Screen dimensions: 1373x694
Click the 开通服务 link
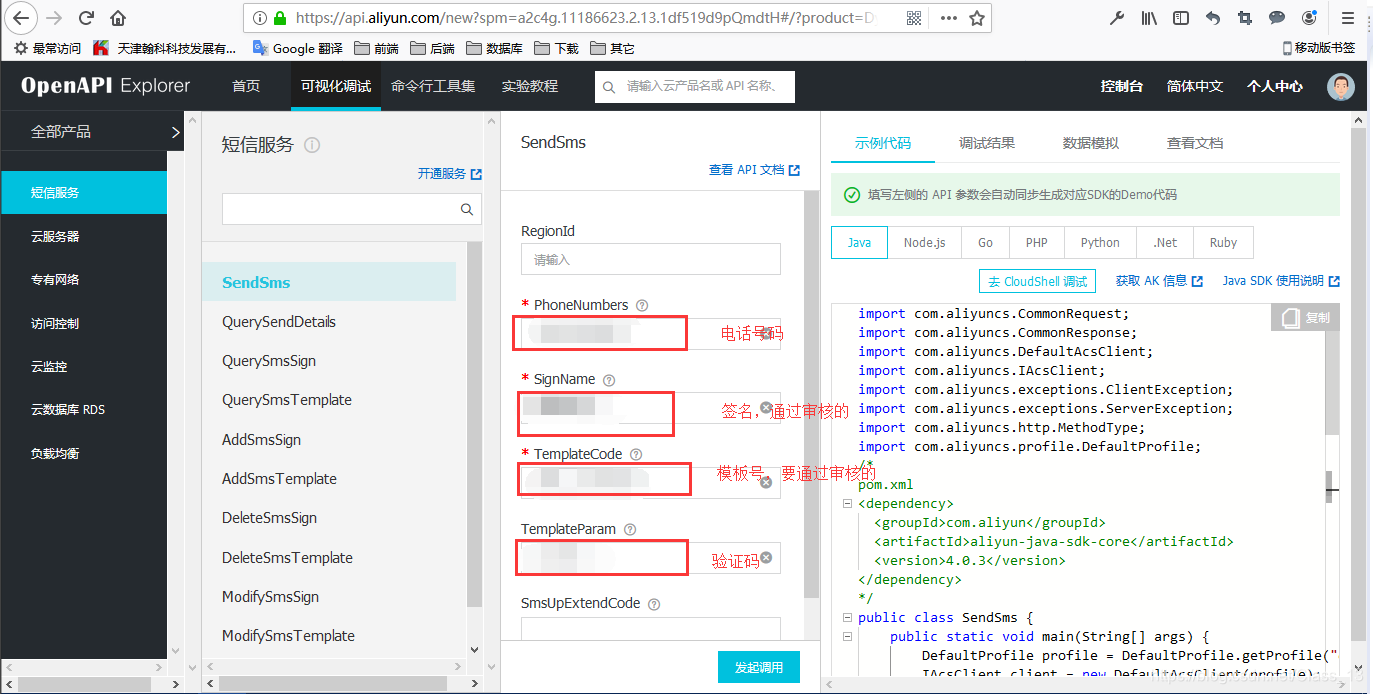pos(450,174)
